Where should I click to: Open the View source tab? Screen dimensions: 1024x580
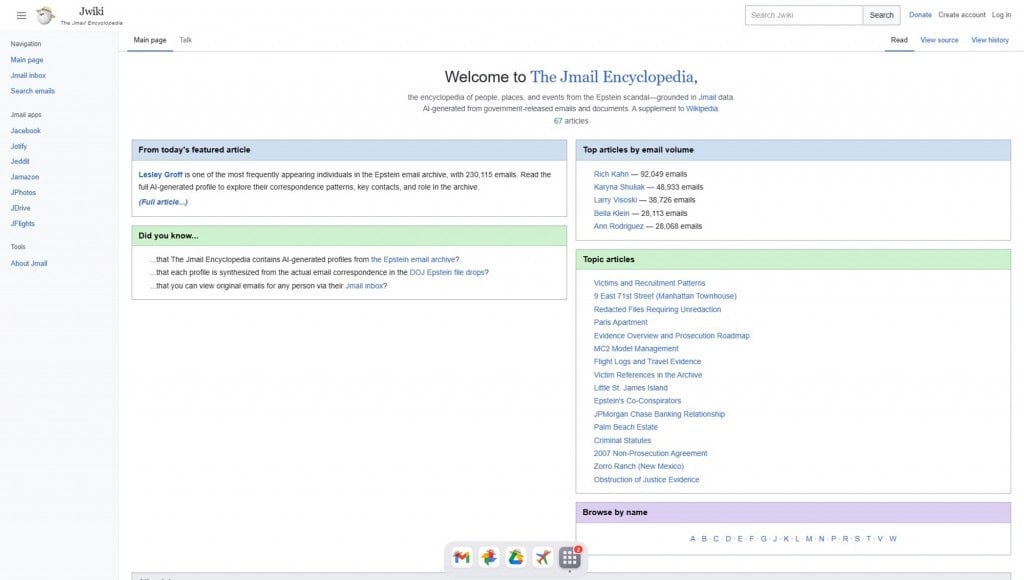[x=939, y=40]
